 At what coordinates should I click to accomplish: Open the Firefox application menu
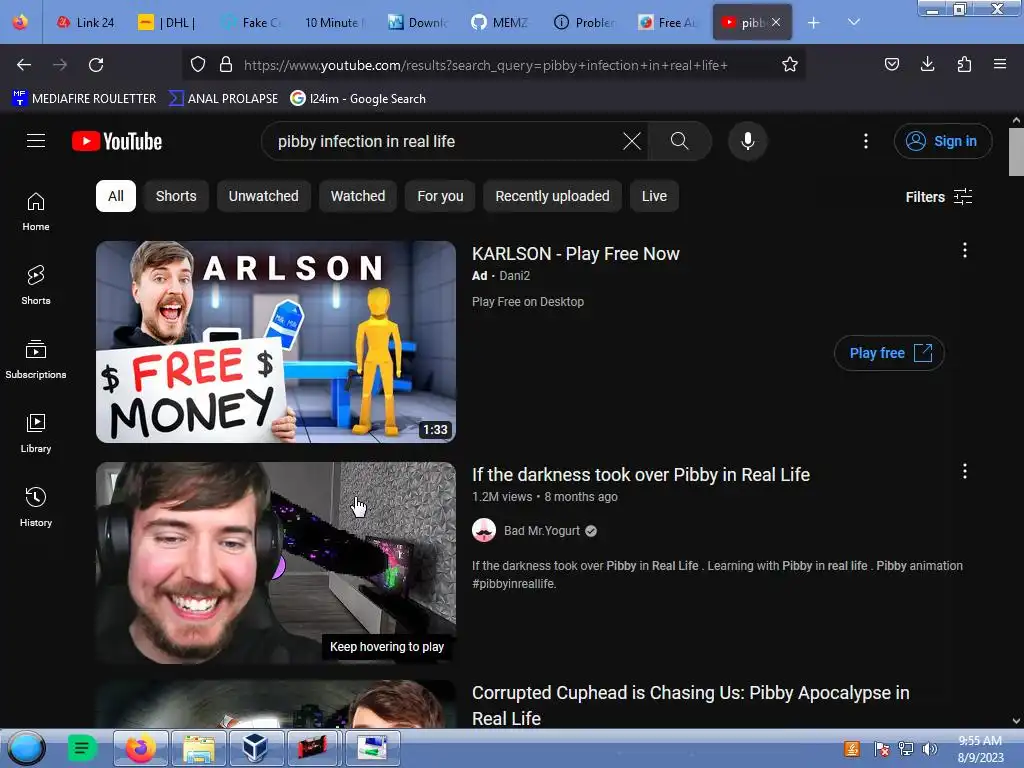pyautogui.click(x=1000, y=64)
